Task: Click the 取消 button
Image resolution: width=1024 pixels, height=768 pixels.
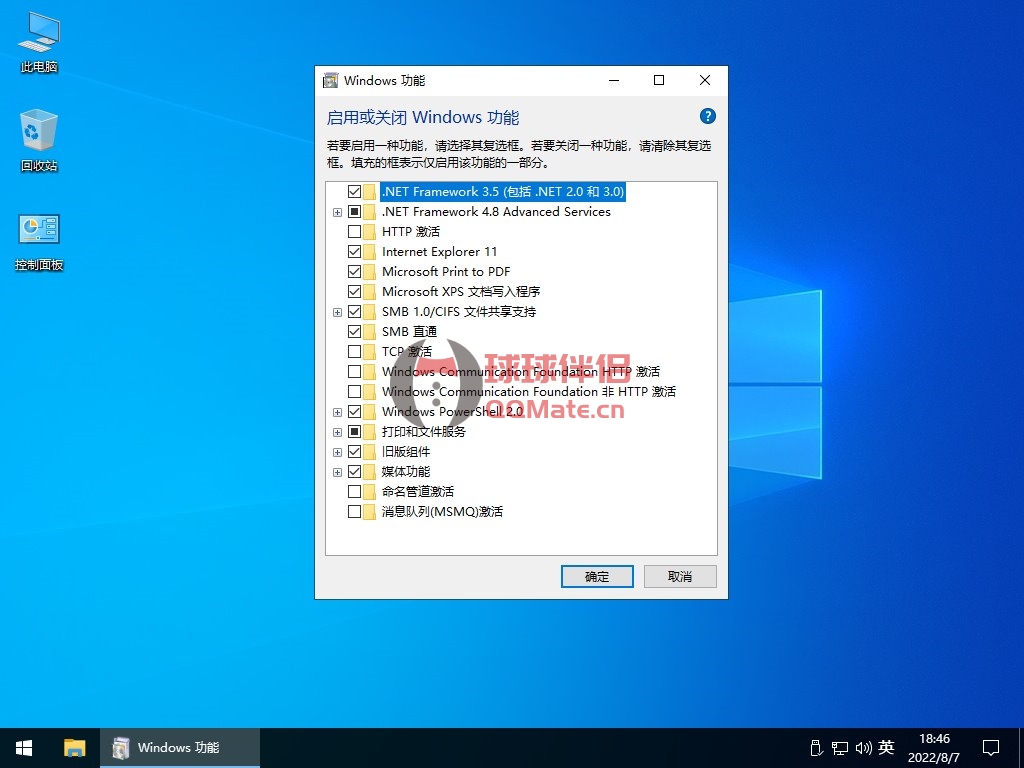Action: coord(680,576)
